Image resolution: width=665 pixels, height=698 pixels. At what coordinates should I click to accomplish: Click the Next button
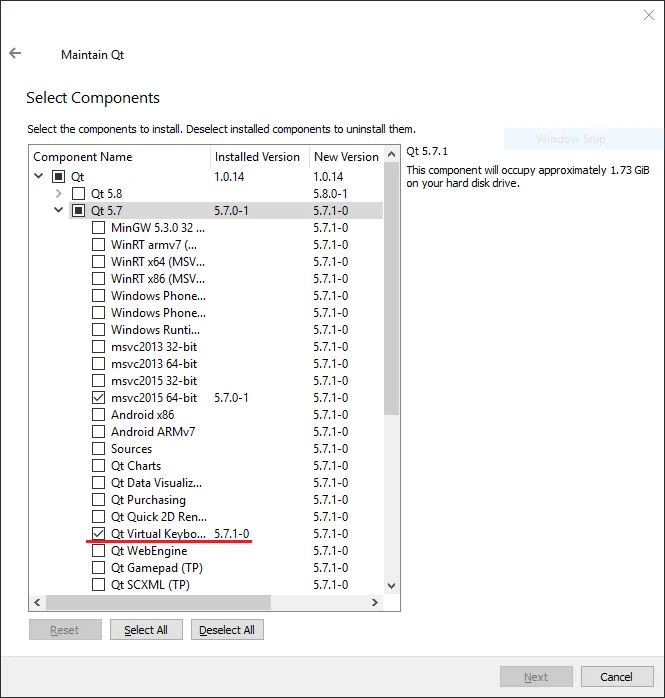coord(536,677)
